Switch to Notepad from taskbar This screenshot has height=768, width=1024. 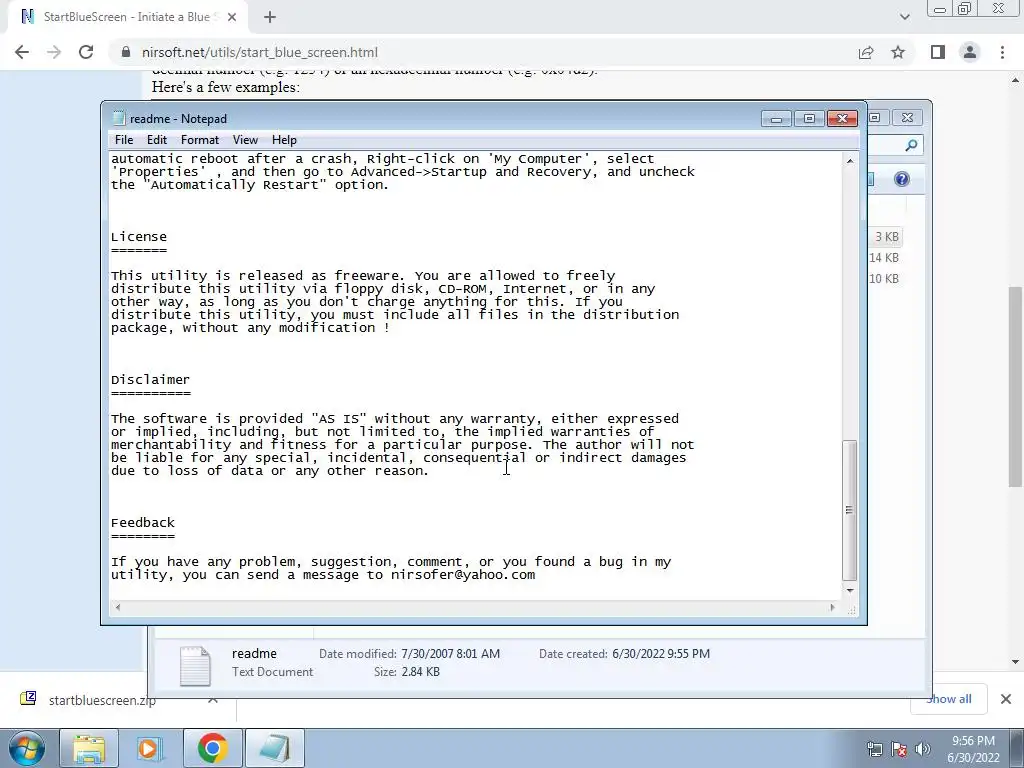pyautogui.click(x=274, y=748)
